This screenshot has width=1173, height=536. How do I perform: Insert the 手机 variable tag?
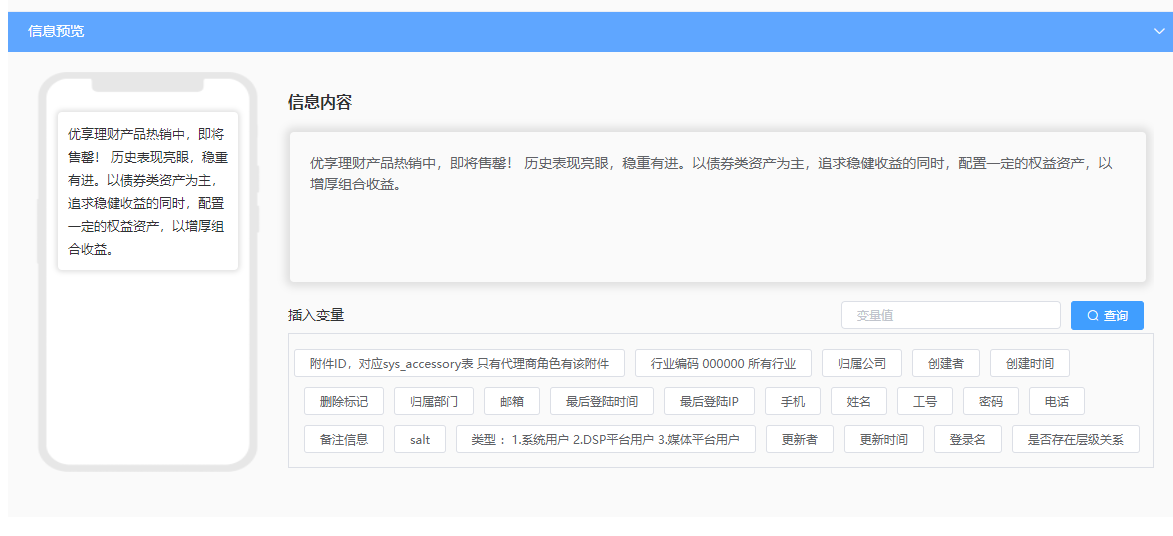tap(793, 401)
